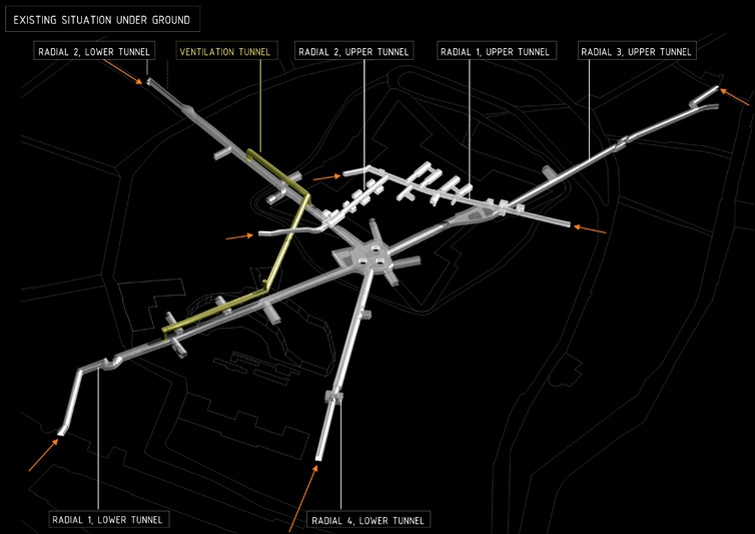Click the orange arrow at Radial 2 lower tunnel entrance
Image resolution: width=755 pixels, height=534 pixels.
(125, 71)
